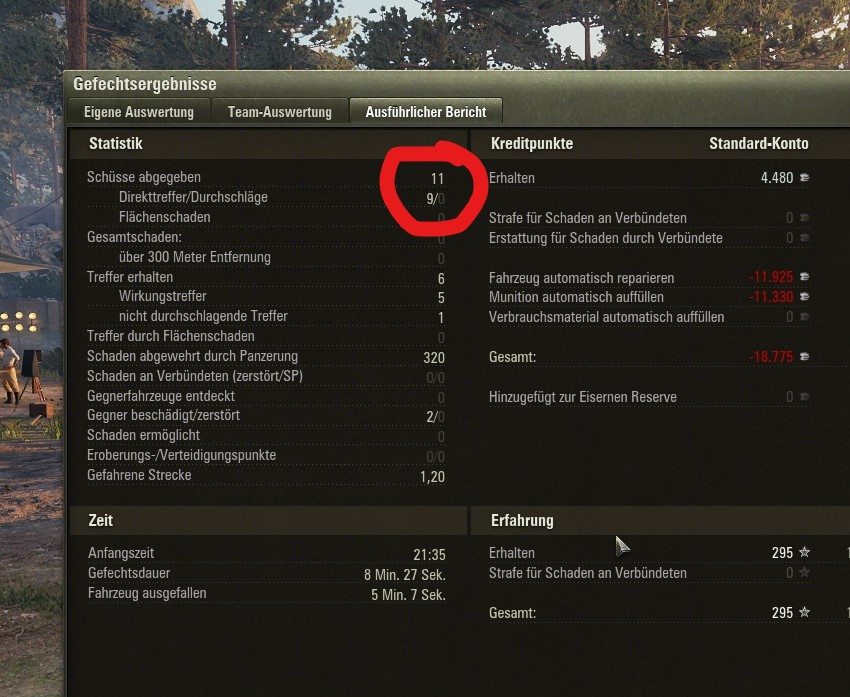This screenshot has width=850, height=697.
Task: Click the Kreditpunkte section header
Action: coord(532,144)
